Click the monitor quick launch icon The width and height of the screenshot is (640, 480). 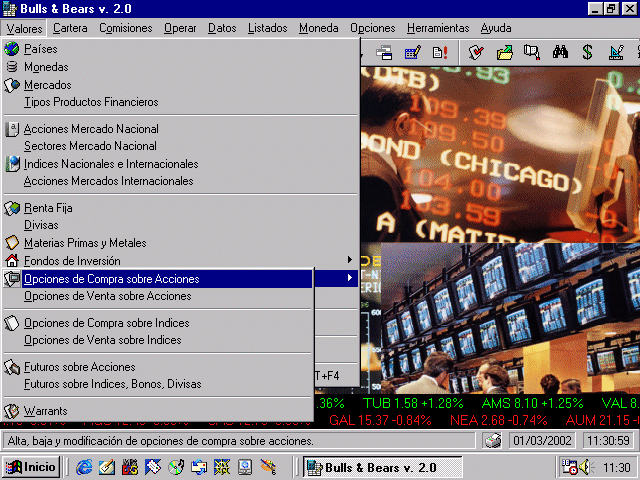(245, 467)
